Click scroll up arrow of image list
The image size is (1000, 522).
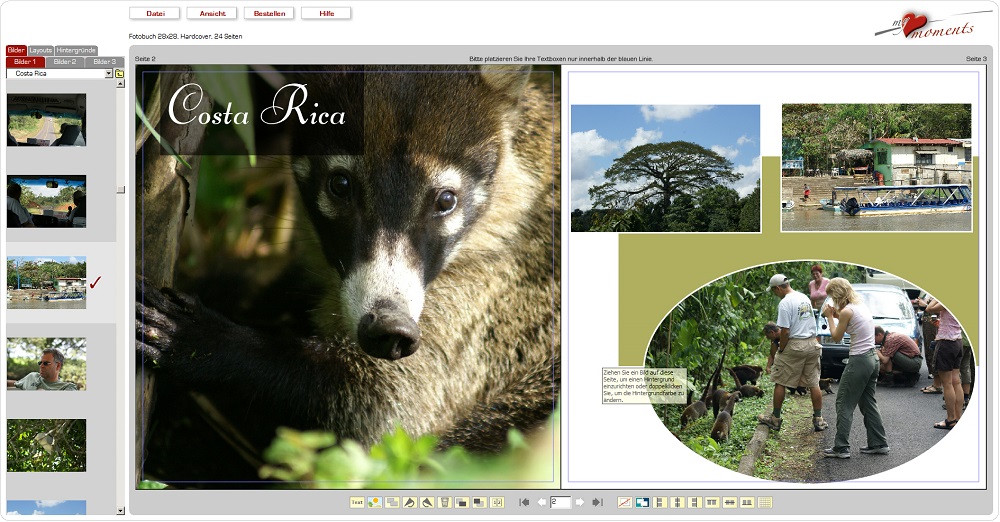tap(121, 84)
